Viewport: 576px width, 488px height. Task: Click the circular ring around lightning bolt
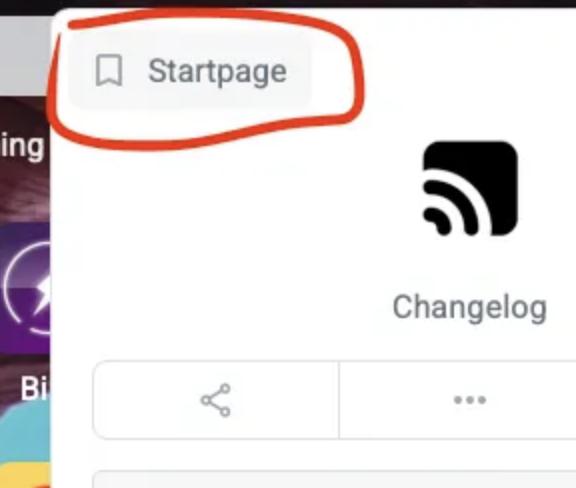[x=28, y=287]
